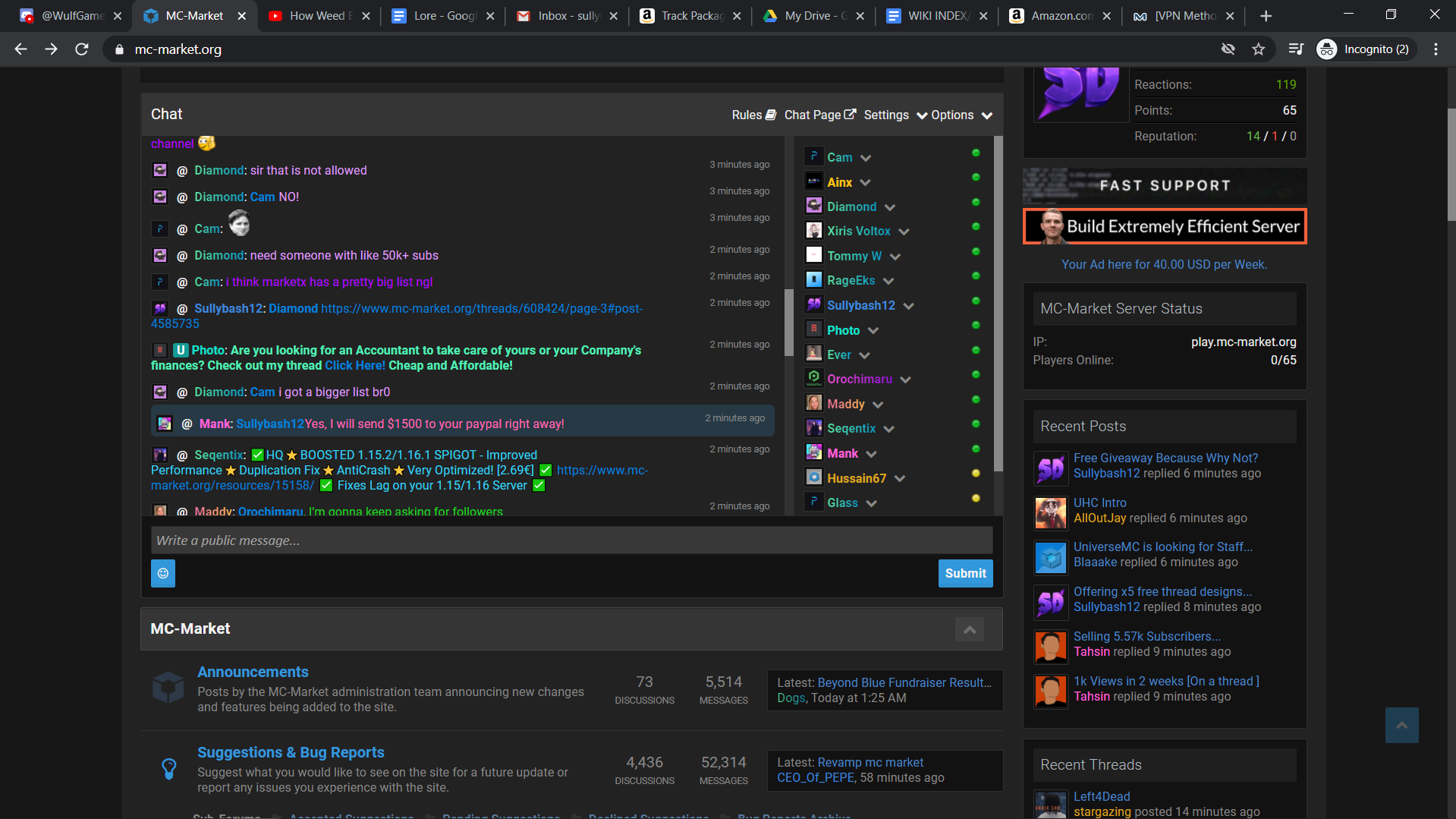Click the media control icon in toolbar
Viewport: 1456px width, 819px height.
coord(1296,49)
